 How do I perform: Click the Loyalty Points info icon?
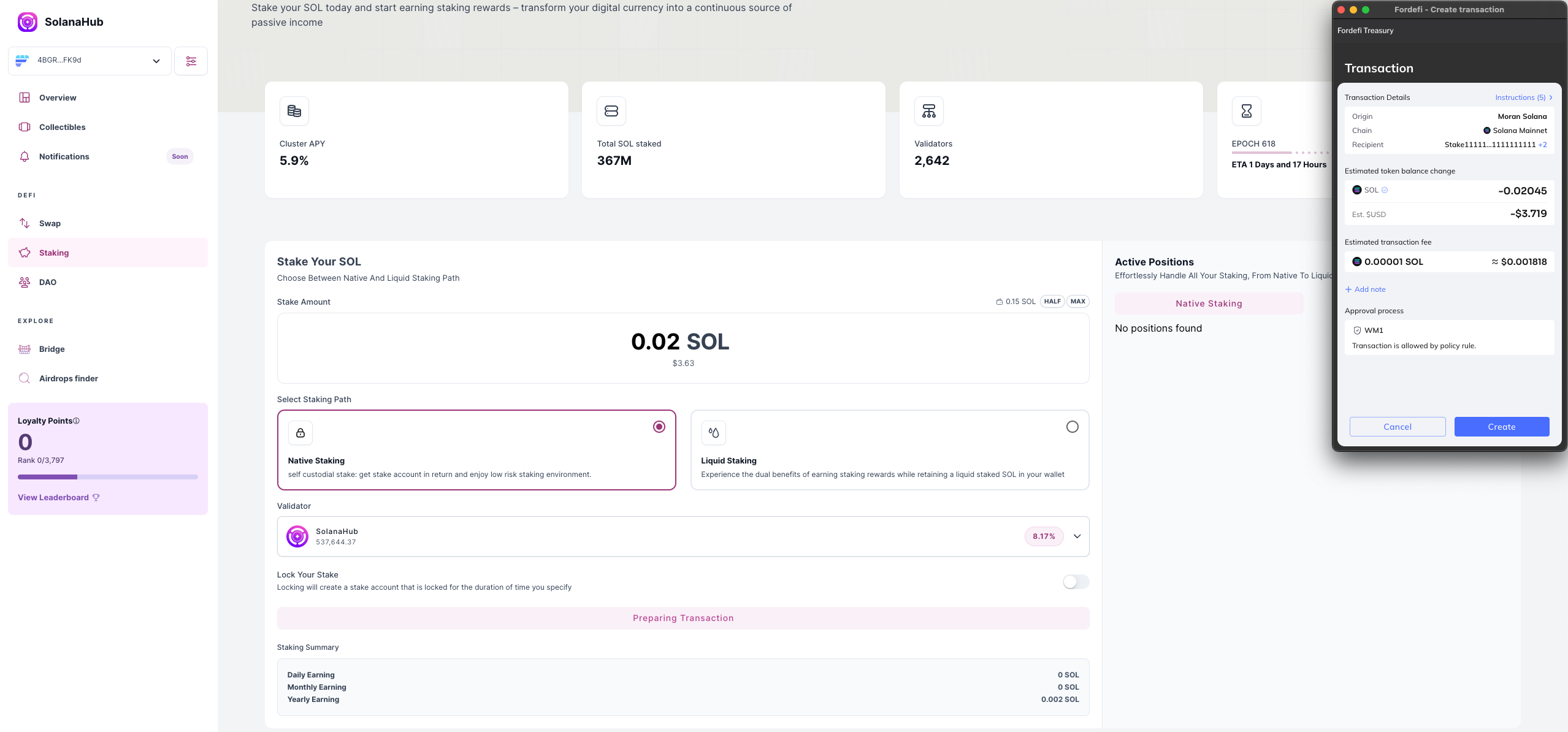click(76, 421)
